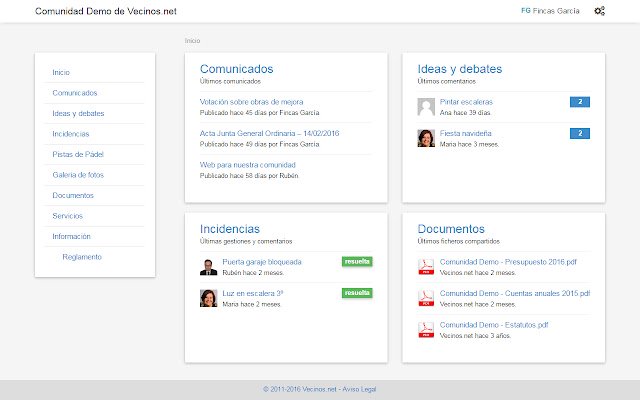Click María's avatar next to Fiesta navideña

(426, 138)
